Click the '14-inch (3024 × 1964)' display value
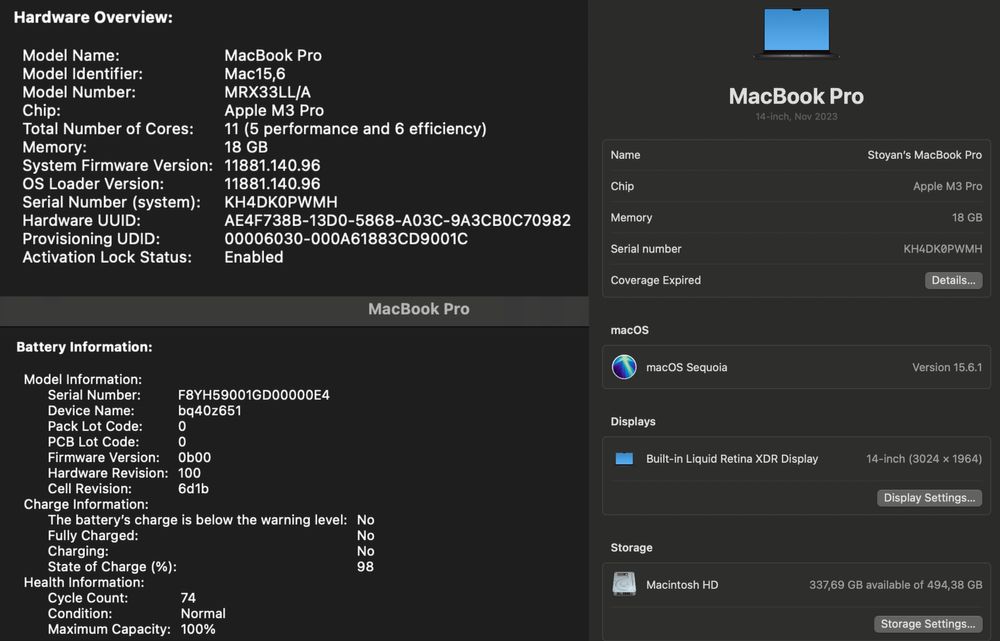 tap(923, 459)
